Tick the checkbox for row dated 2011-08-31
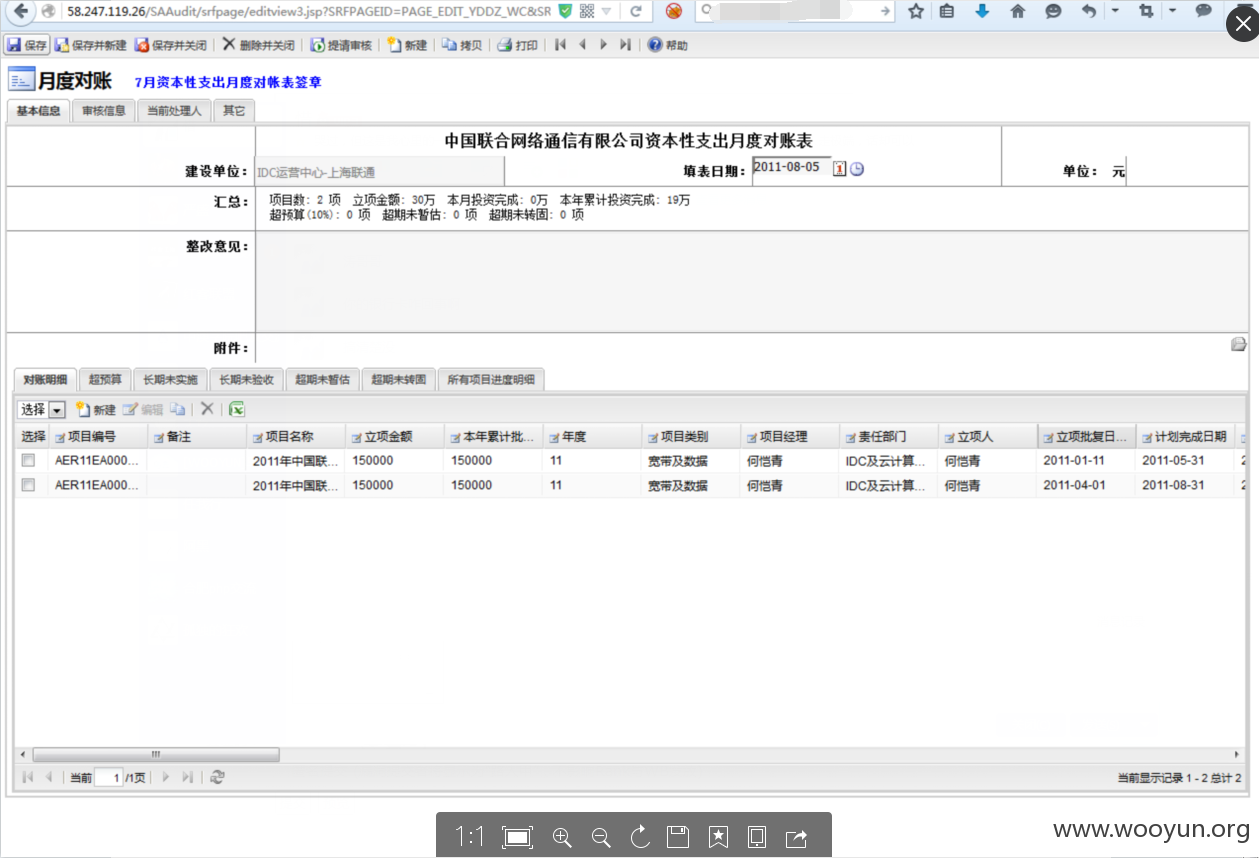Image resolution: width=1259 pixels, height=858 pixels. pyautogui.click(x=29, y=485)
